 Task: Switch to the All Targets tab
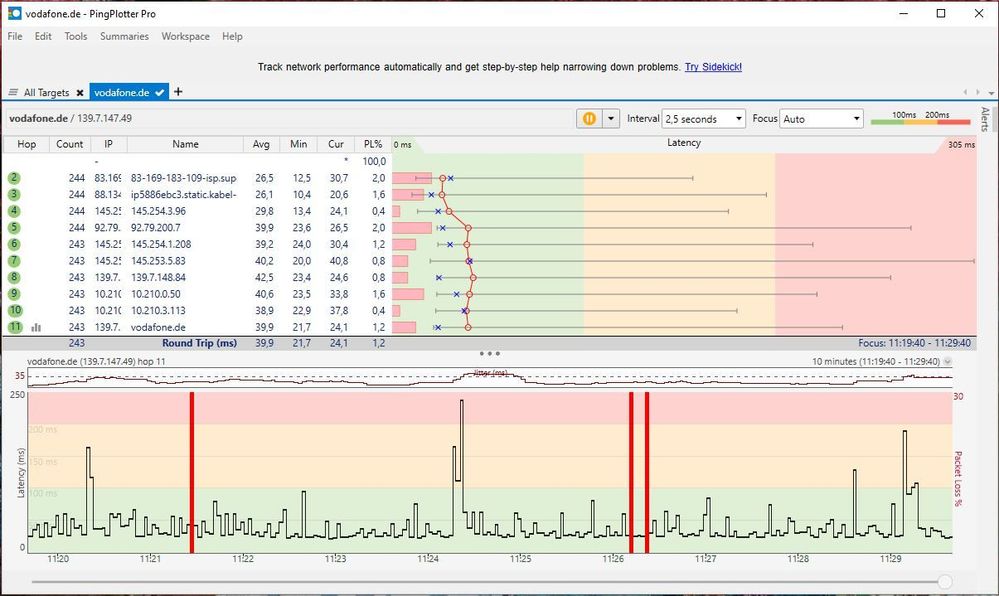pyautogui.click(x=46, y=93)
